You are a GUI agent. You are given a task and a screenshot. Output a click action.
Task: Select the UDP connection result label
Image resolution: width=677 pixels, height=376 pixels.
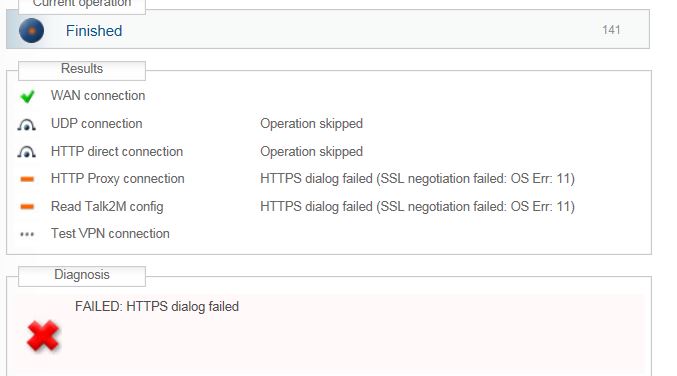[x=97, y=123]
